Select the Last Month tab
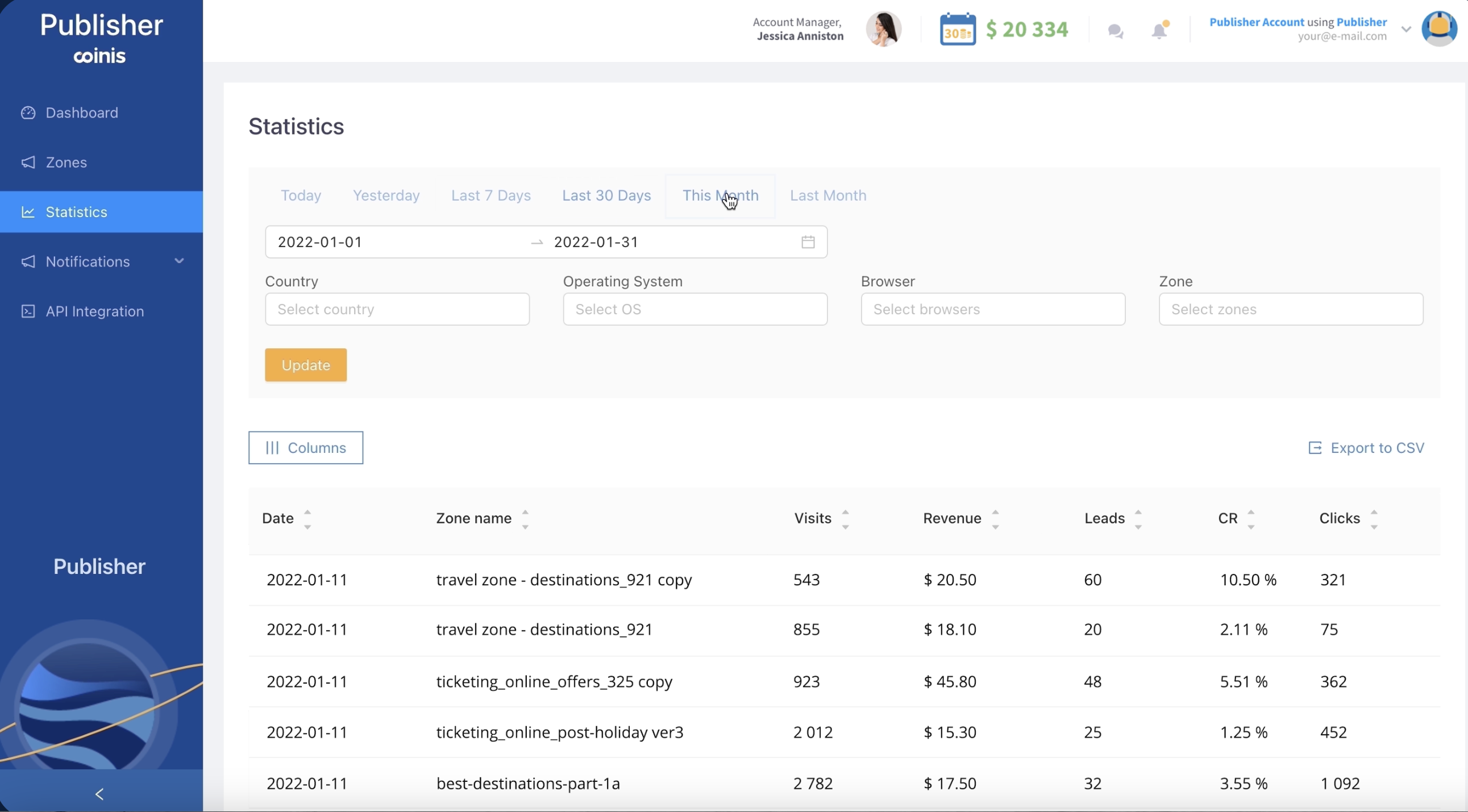 [x=827, y=195]
